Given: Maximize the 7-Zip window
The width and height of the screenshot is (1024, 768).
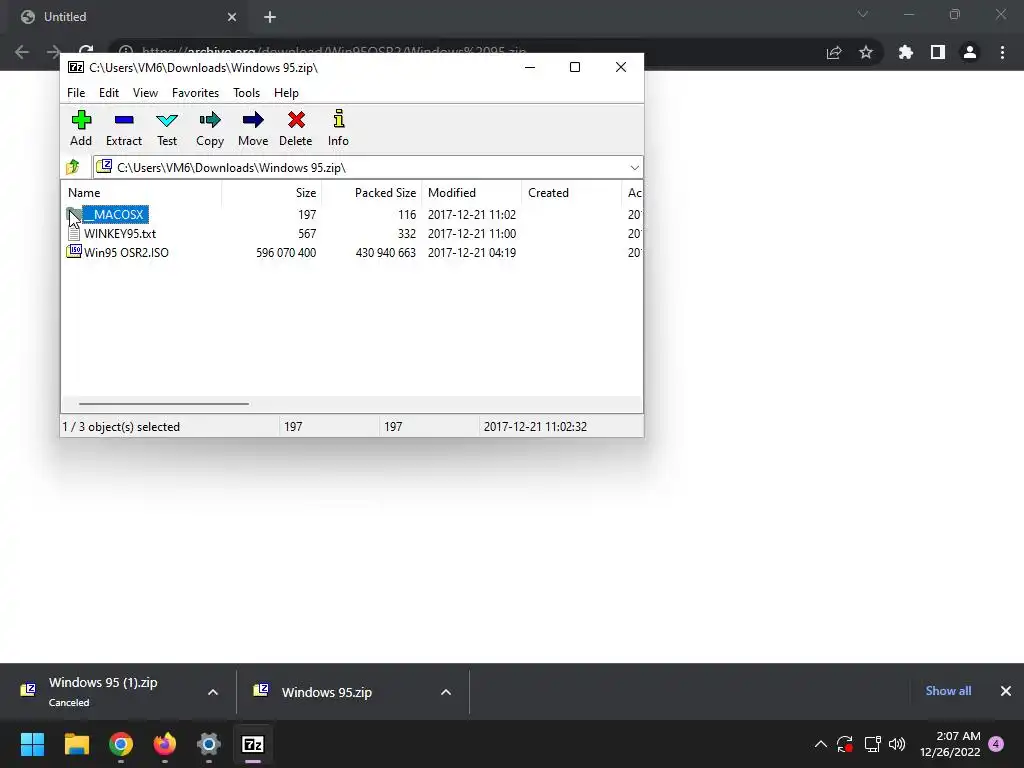Looking at the screenshot, I should [575, 67].
